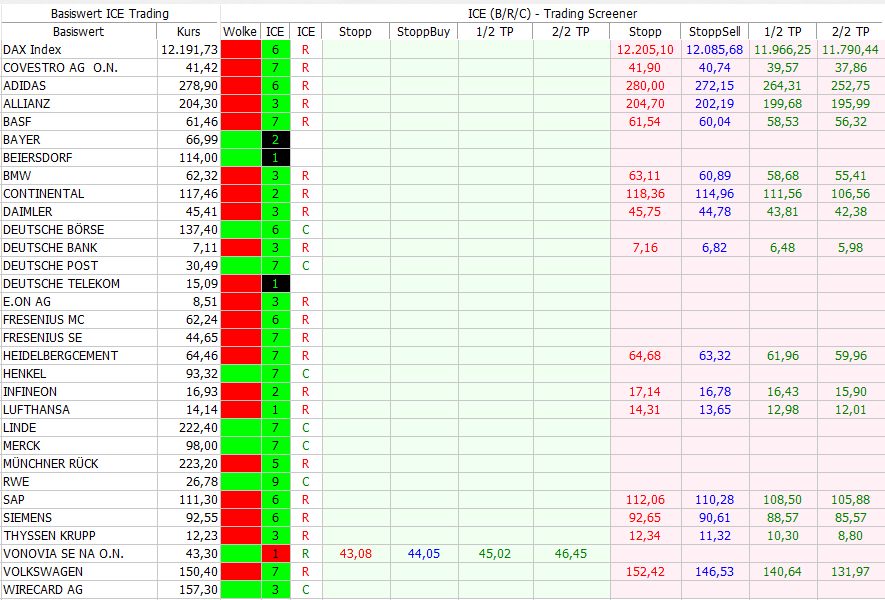Select Deutsche Bank's stop value 7,16
885x600 pixels.
pyautogui.click(x=645, y=248)
